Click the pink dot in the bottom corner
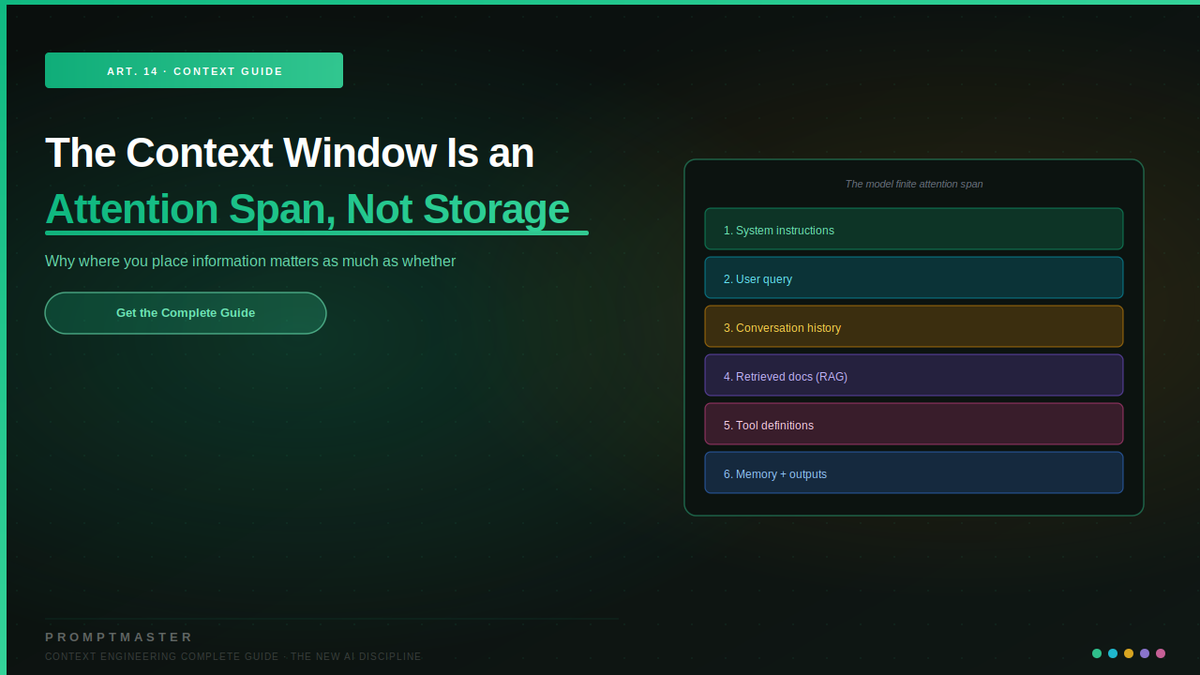Screen dimensions: 1200x675 [1161, 654]
